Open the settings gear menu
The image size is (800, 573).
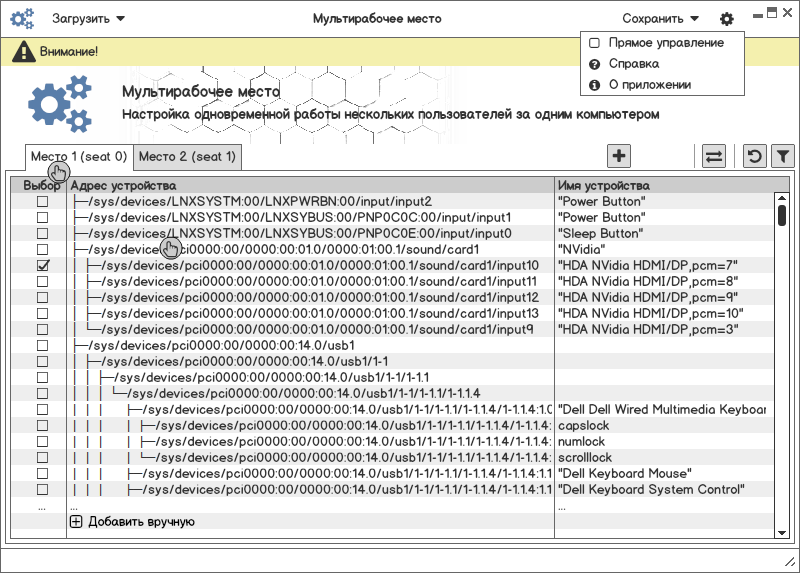(x=727, y=19)
